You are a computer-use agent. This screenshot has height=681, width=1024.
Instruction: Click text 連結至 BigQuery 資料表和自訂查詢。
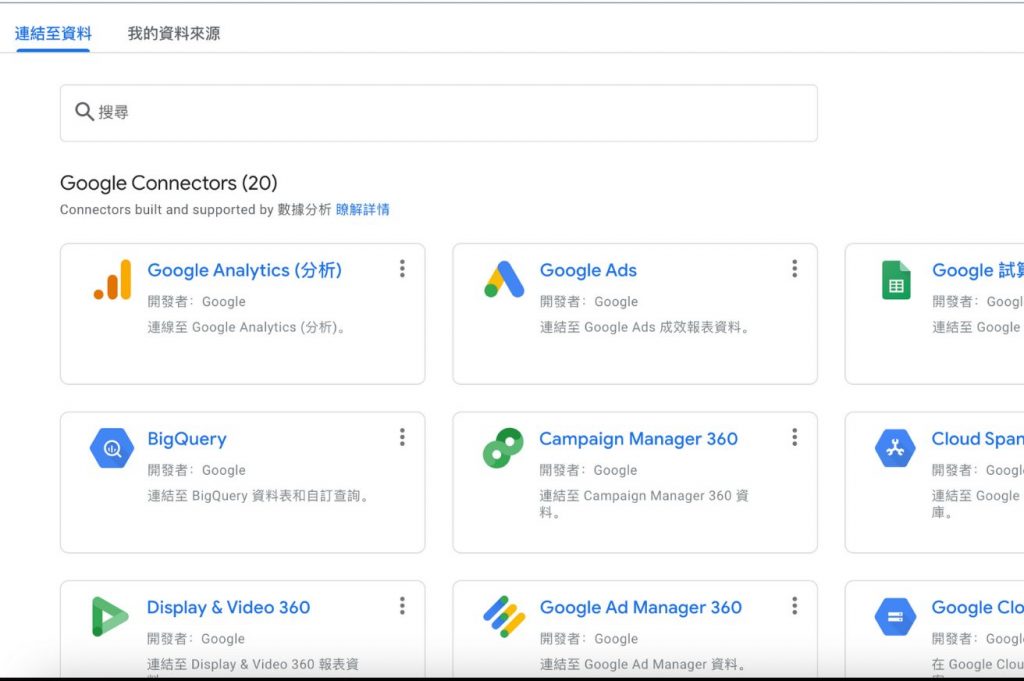[x=258, y=496]
